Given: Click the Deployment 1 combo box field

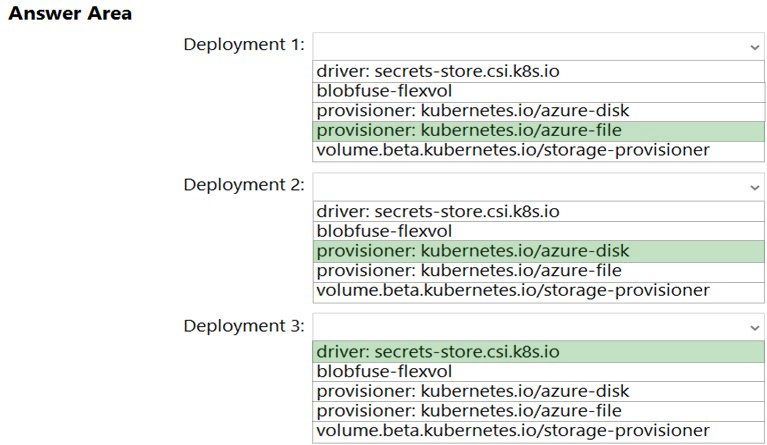Looking at the screenshot, I should (x=528, y=47).
